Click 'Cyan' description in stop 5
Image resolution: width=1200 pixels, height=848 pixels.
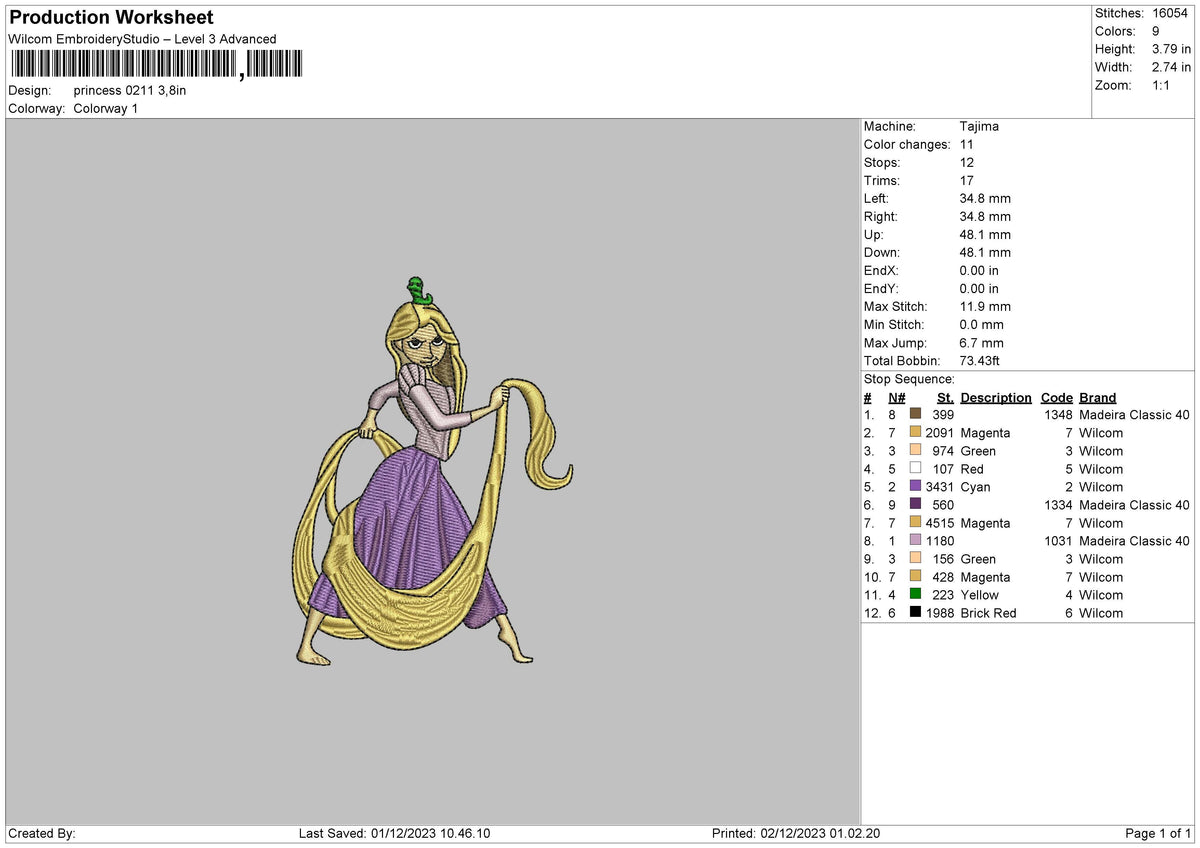[975, 487]
